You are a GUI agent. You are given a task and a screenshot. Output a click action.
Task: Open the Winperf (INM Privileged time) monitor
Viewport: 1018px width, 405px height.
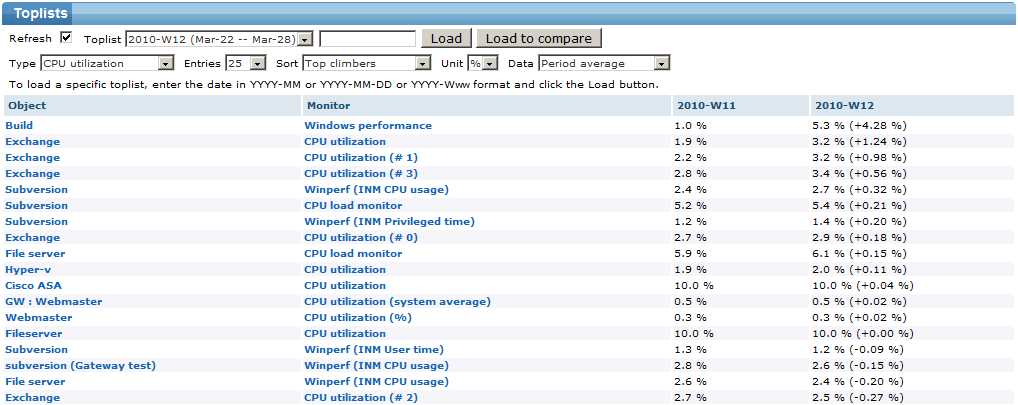pos(390,221)
